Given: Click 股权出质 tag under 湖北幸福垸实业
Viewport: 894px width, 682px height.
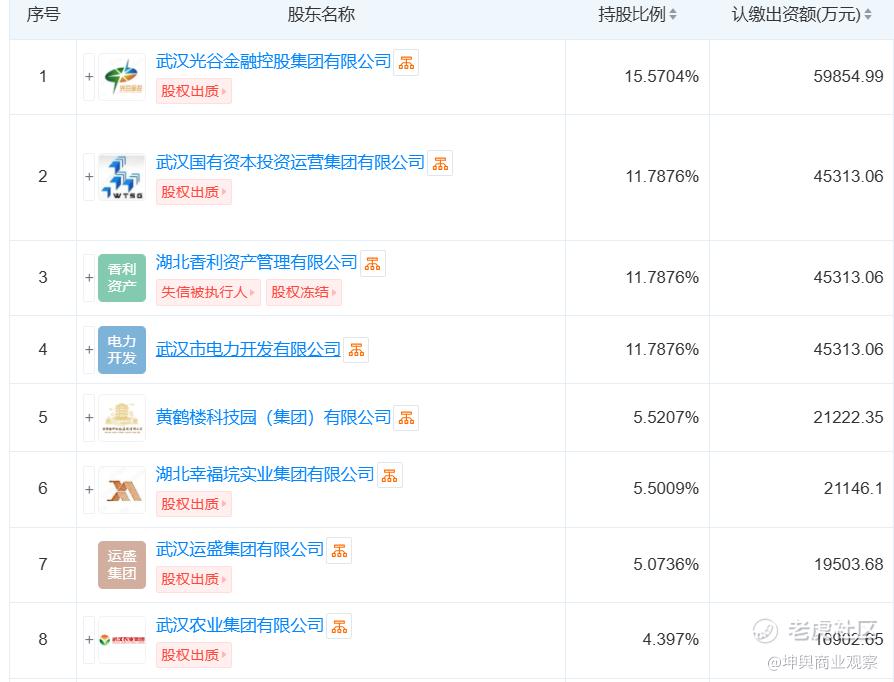Looking at the screenshot, I should click(x=194, y=504).
